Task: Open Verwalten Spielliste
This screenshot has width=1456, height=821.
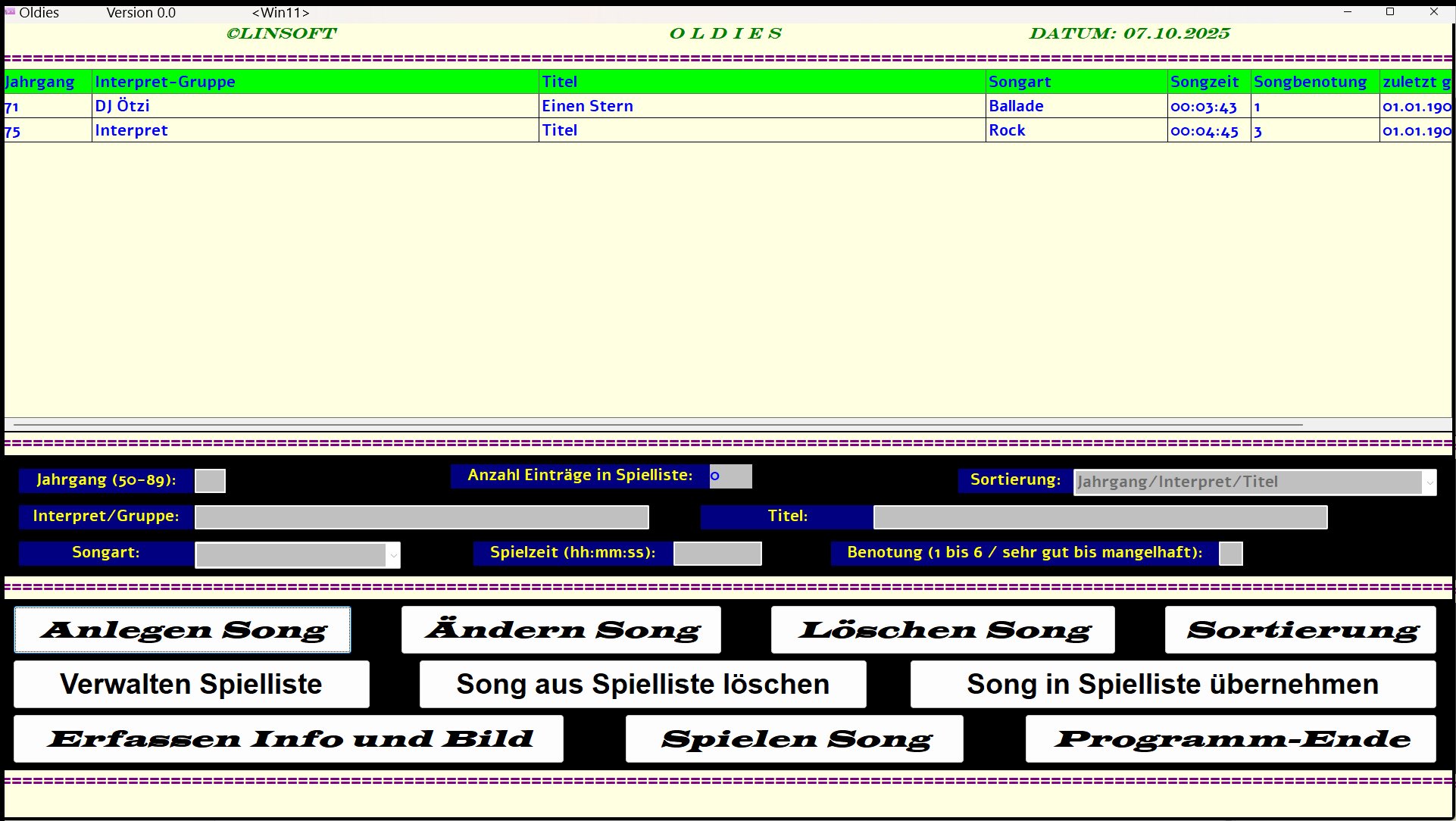Action: pos(192,685)
